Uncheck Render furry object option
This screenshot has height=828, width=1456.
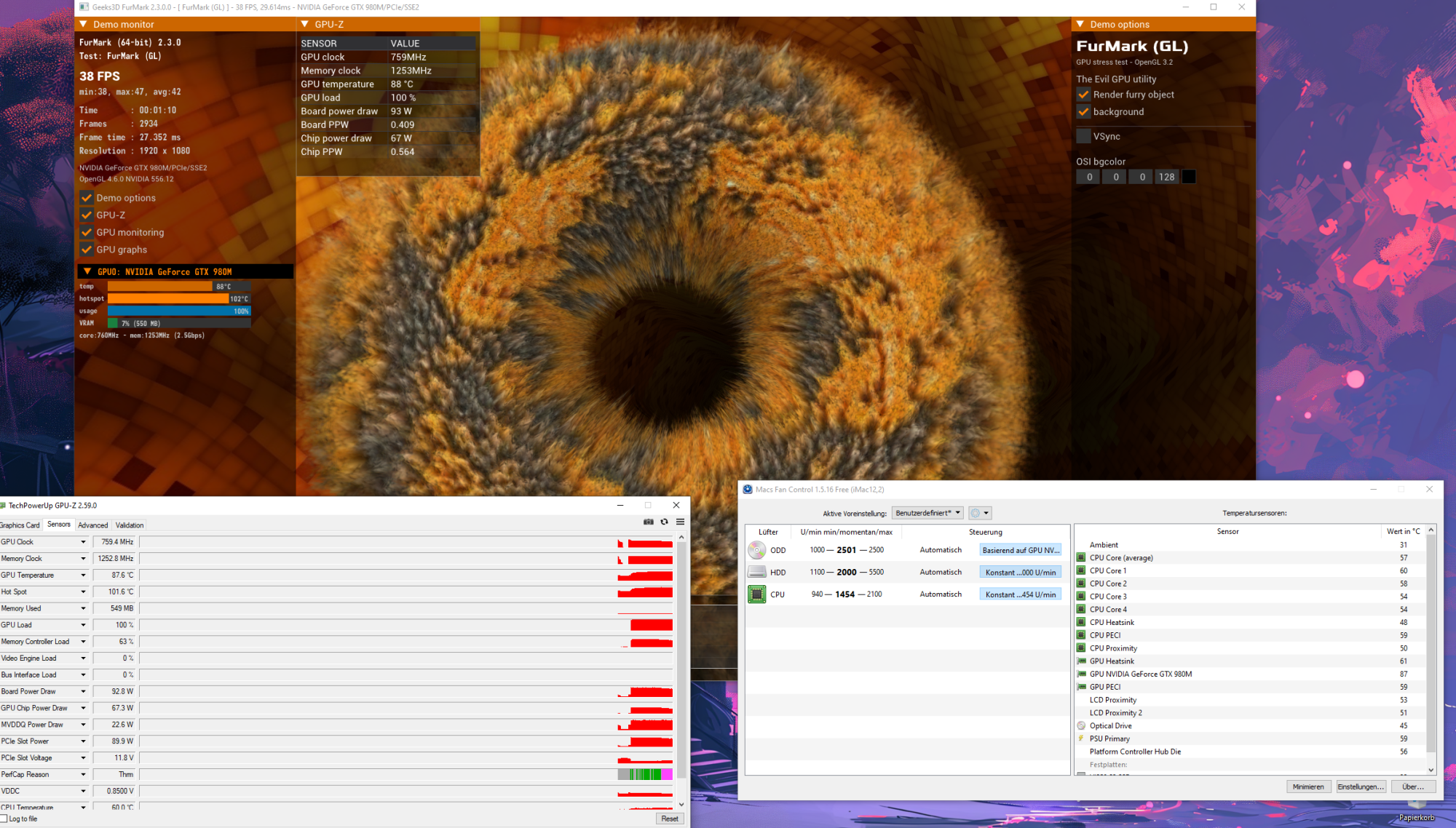1083,95
